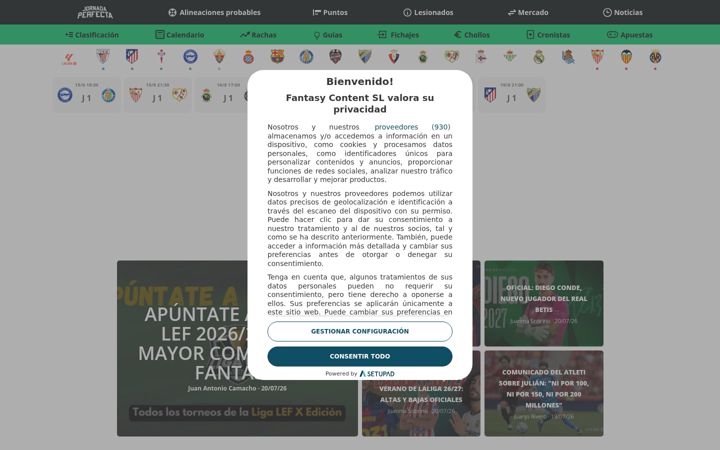Go to Lesionados section
720x450 pixels.
point(428,12)
